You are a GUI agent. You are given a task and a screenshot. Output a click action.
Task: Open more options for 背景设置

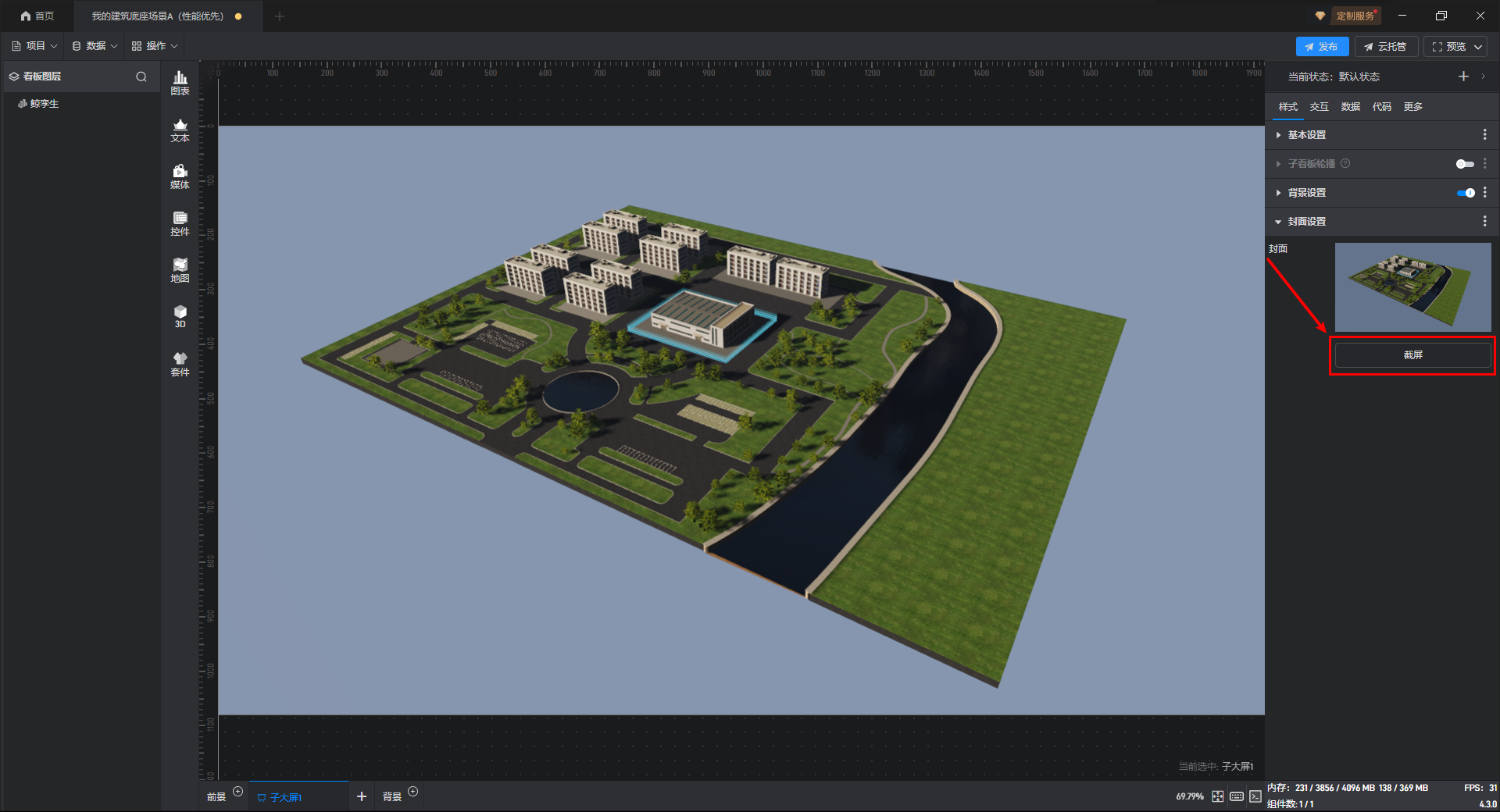click(x=1485, y=193)
